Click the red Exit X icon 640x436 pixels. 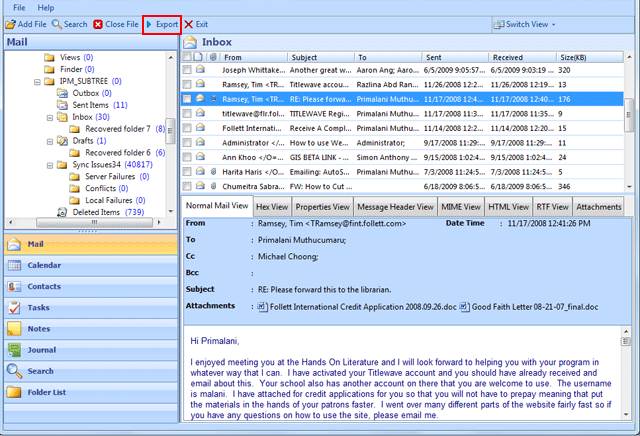189,24
